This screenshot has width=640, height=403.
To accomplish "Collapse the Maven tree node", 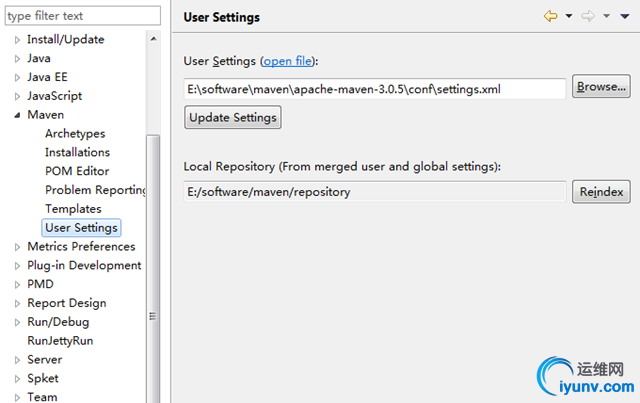I will pyautogui.click(x=17, y=115).
